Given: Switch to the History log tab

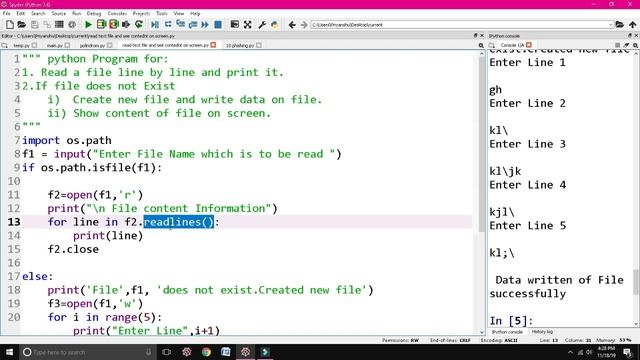Looking at the screenshot, I should click(542, 332).
